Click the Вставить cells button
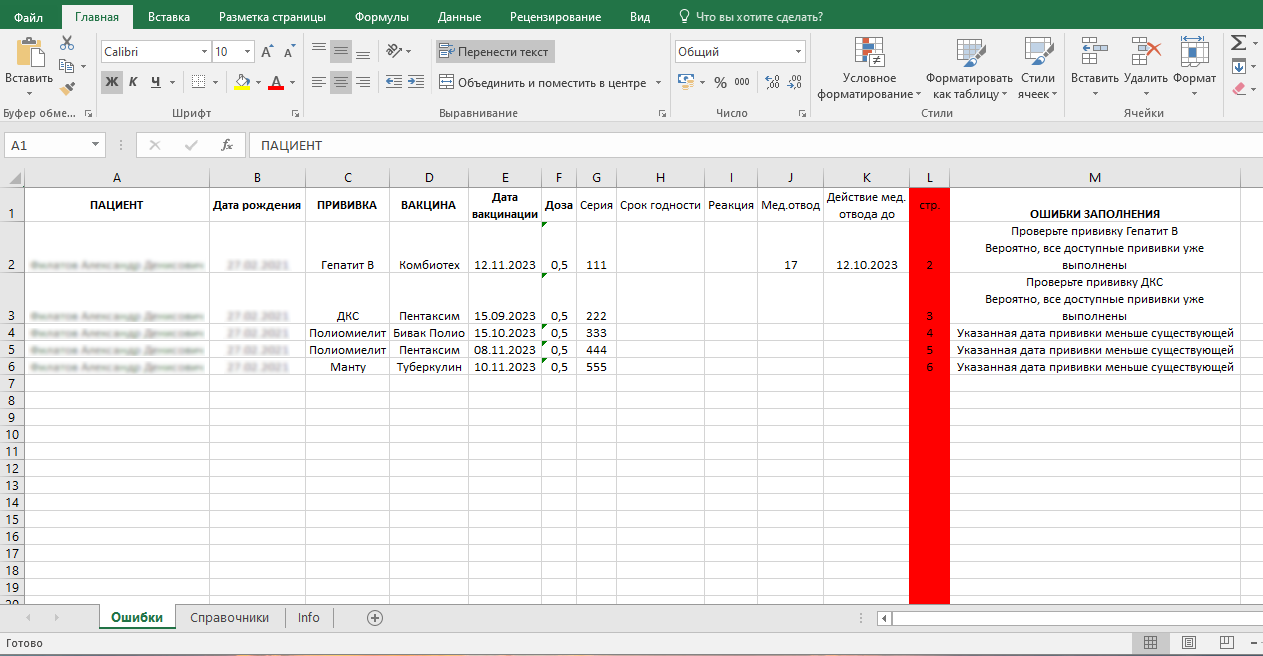Viewport: 1263px width, 656px height. click(1094, 68)
